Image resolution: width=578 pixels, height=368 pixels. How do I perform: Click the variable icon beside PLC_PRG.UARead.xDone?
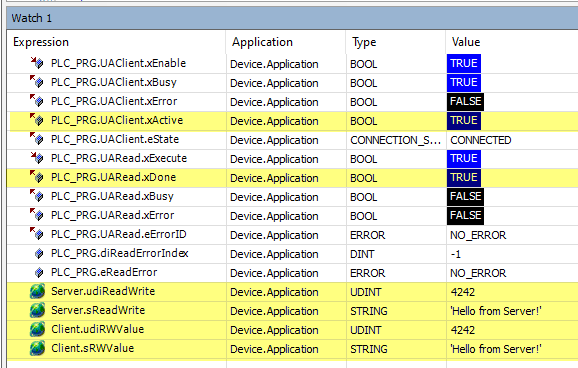click(37, 177)
